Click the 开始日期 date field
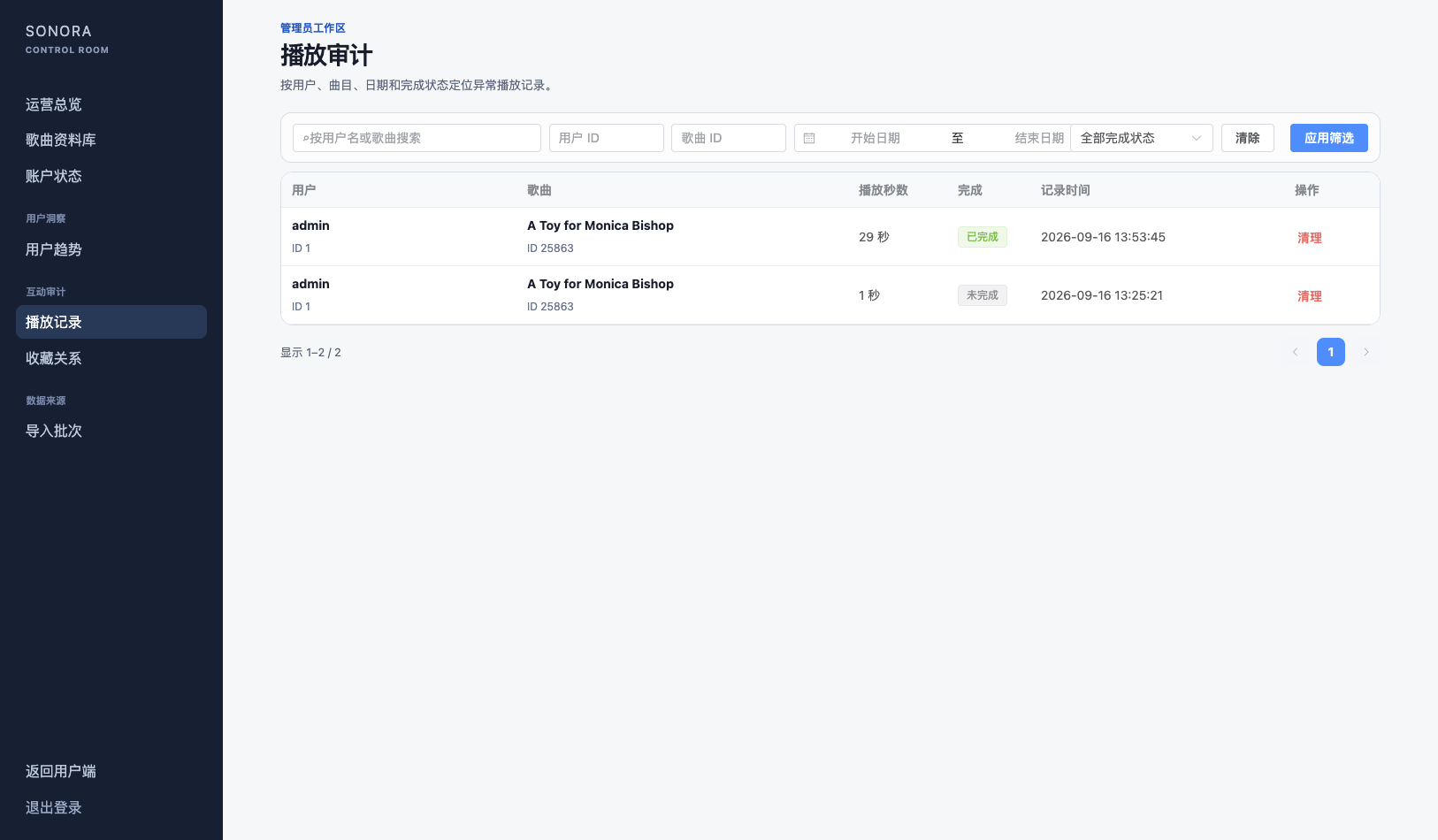Viewport: 1438px width, 840px height. (x=876, y=138)
